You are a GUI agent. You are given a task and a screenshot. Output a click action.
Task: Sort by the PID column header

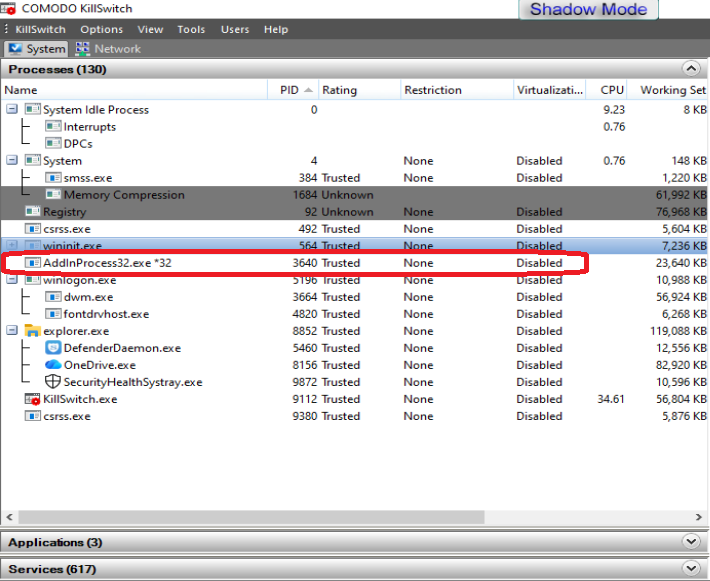(293, 90)
